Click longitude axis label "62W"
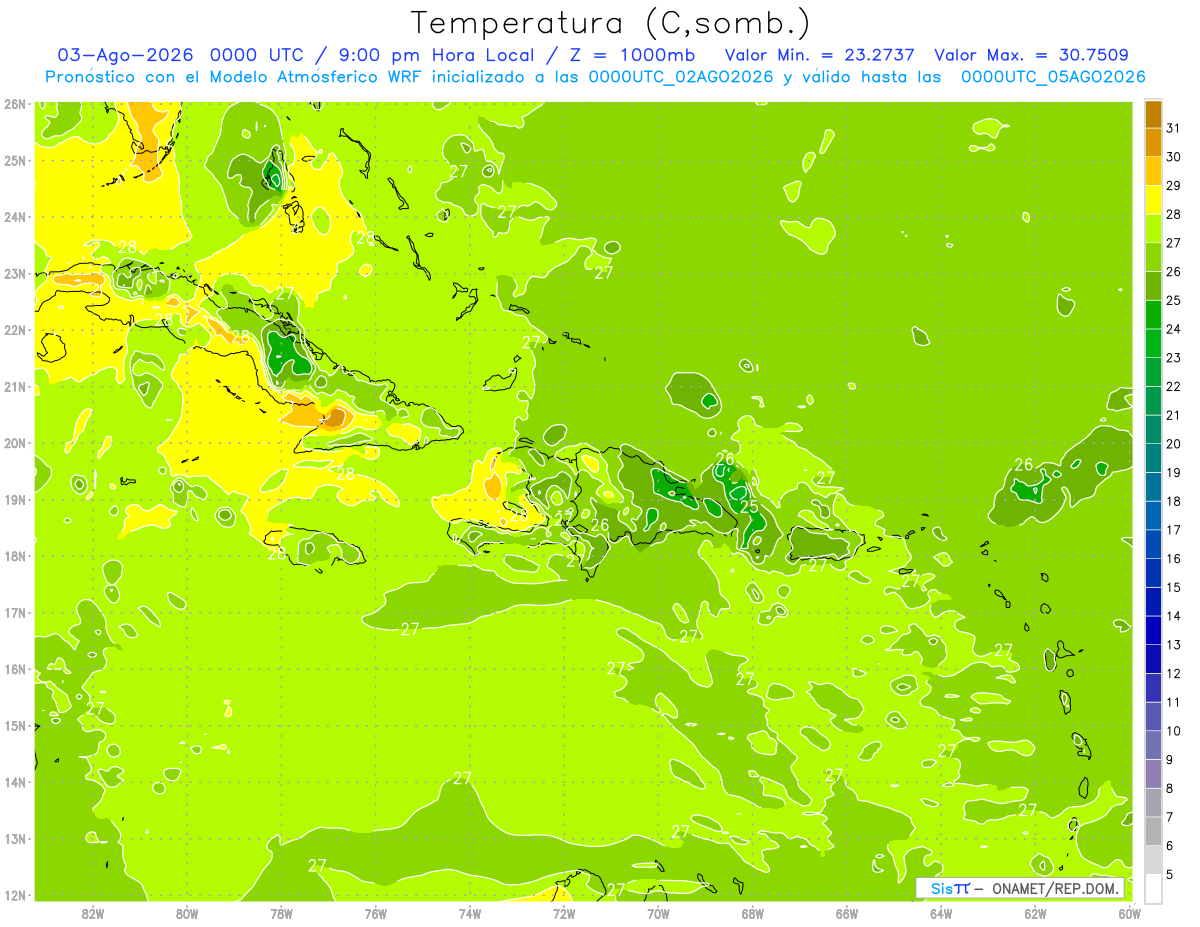 [1036, 913]
